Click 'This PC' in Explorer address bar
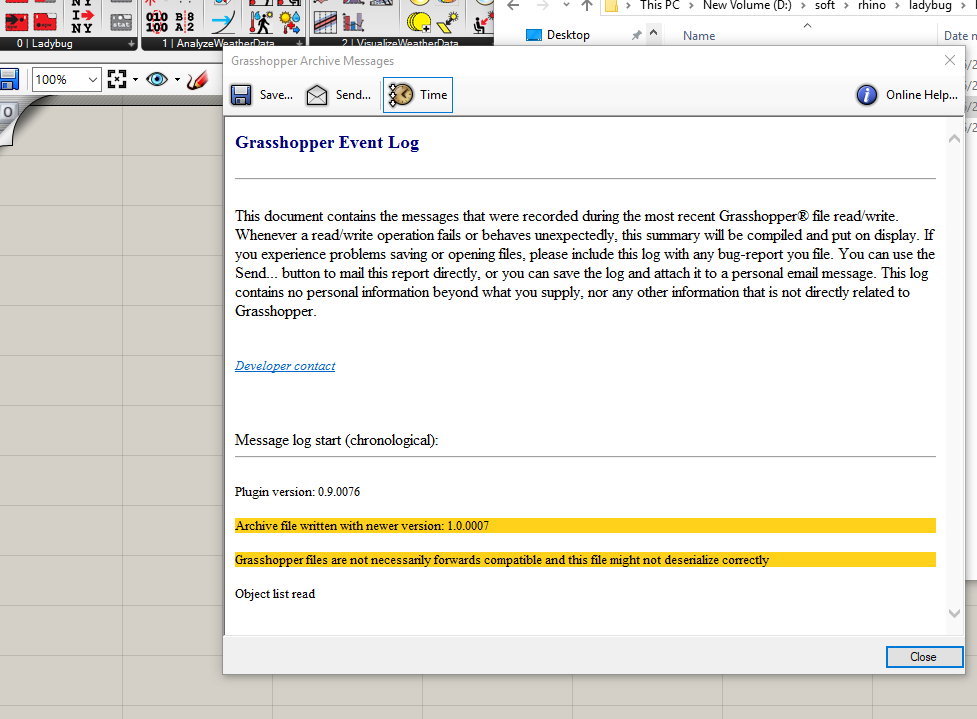Image resolution: width=977 pixels, height=719 pixels. click(659, 6)
